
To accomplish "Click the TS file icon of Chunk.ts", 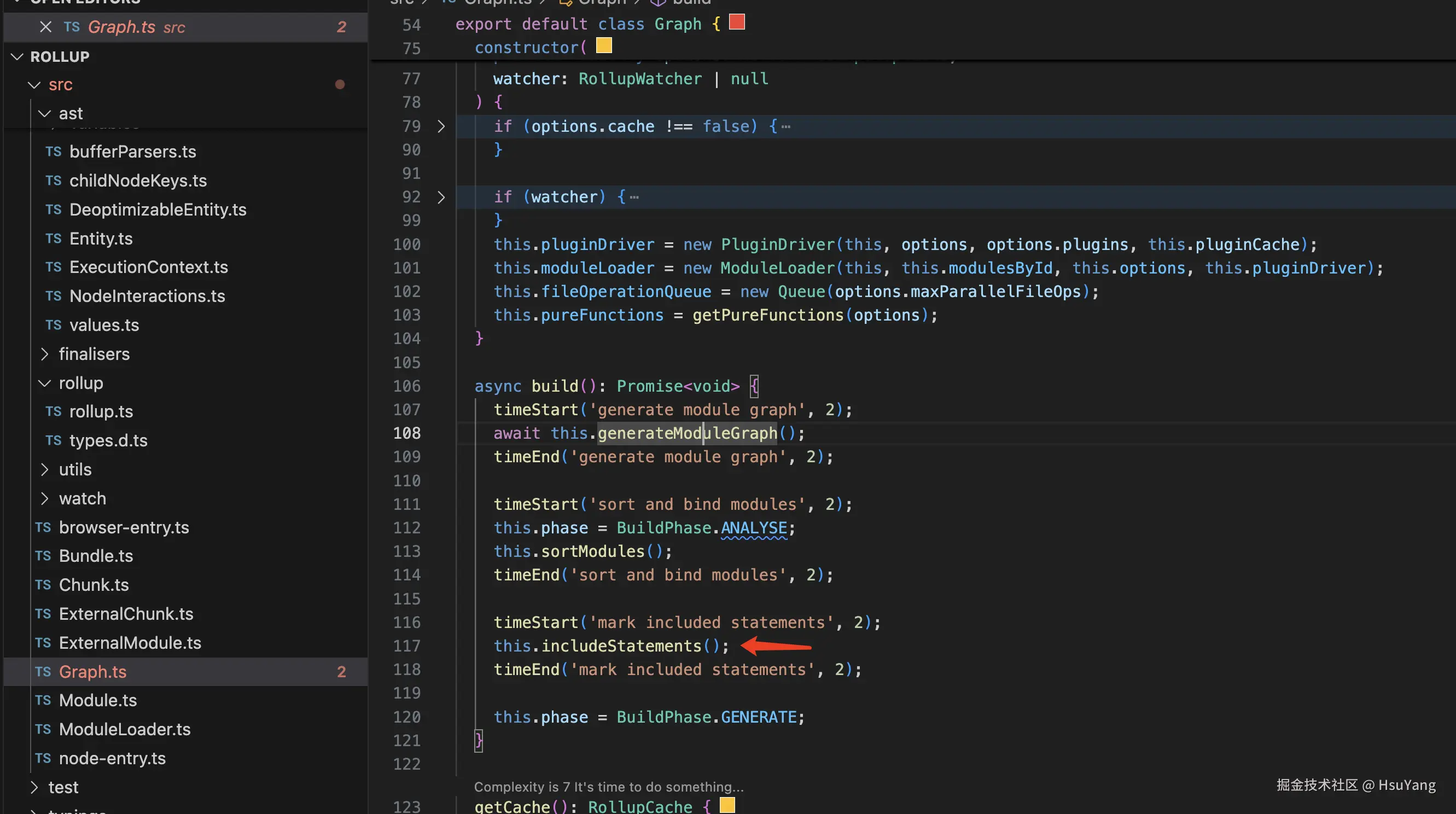I will coord(43,584).
